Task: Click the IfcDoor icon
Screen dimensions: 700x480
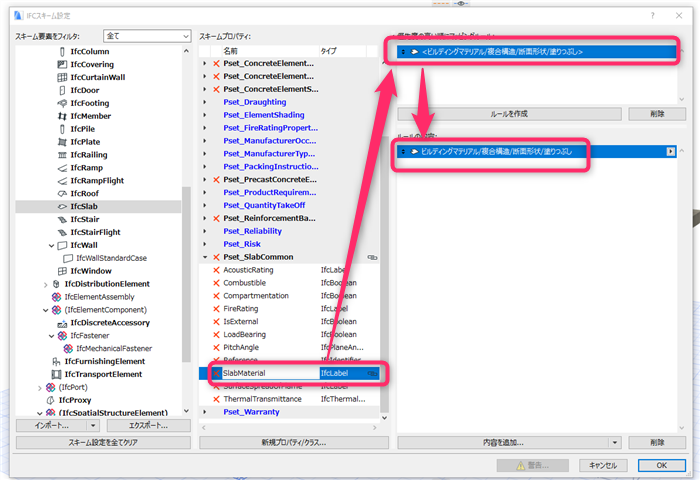Action: point(62,90)
